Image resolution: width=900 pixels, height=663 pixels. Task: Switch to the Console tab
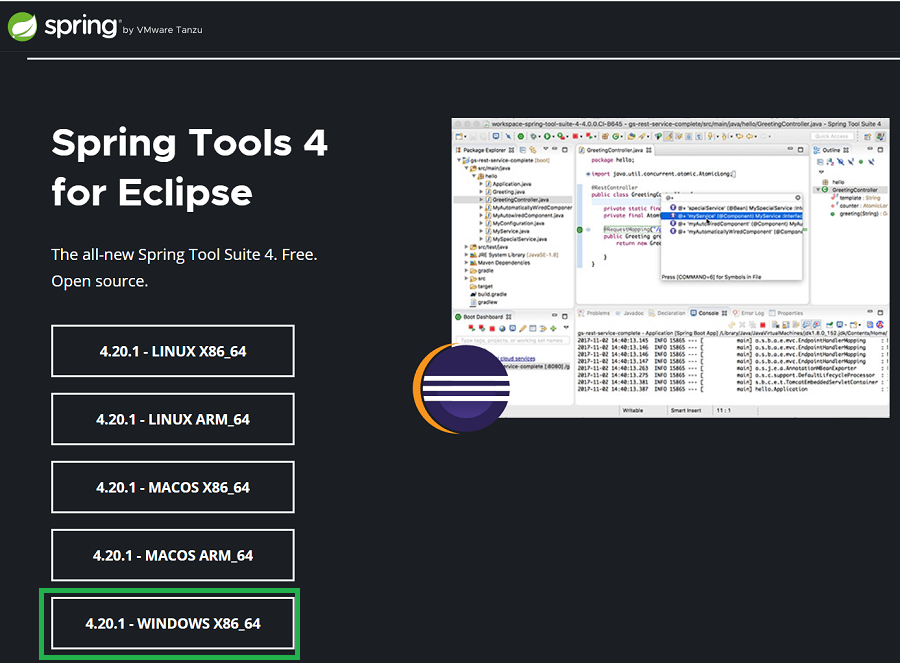706,313
